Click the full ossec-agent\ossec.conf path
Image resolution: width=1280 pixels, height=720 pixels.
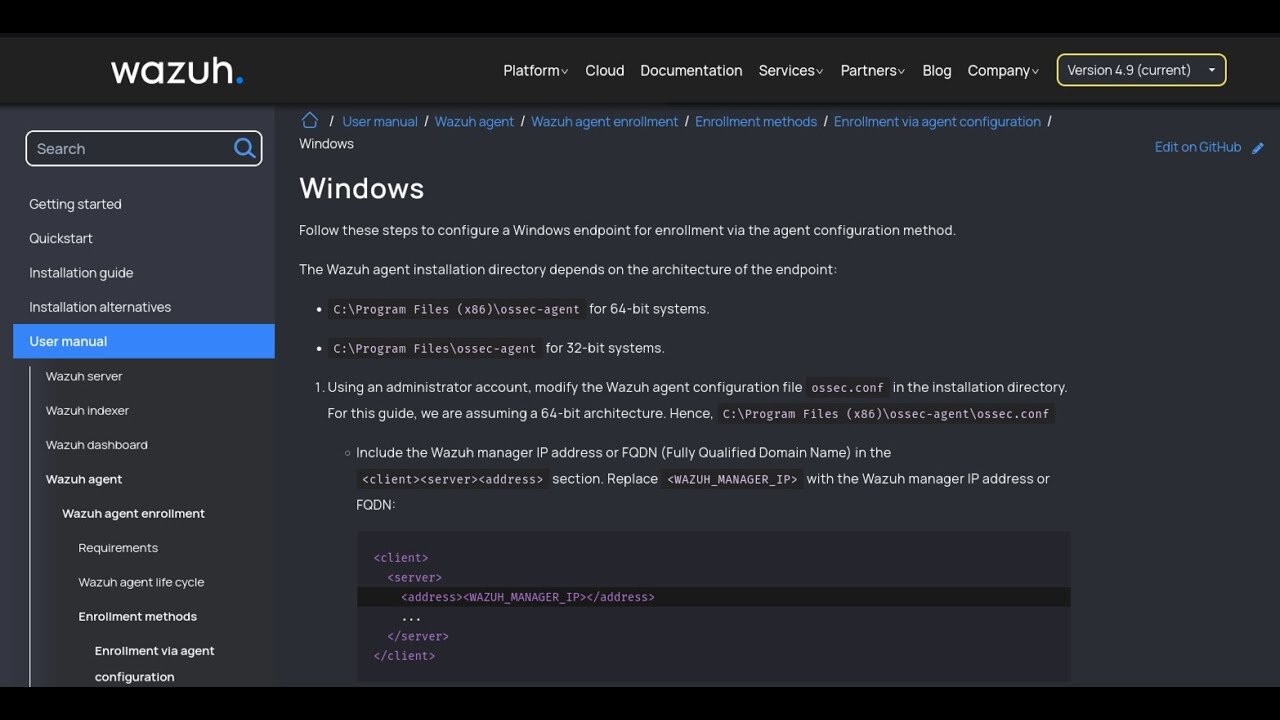pyautogui.click(x=886, y=414)
